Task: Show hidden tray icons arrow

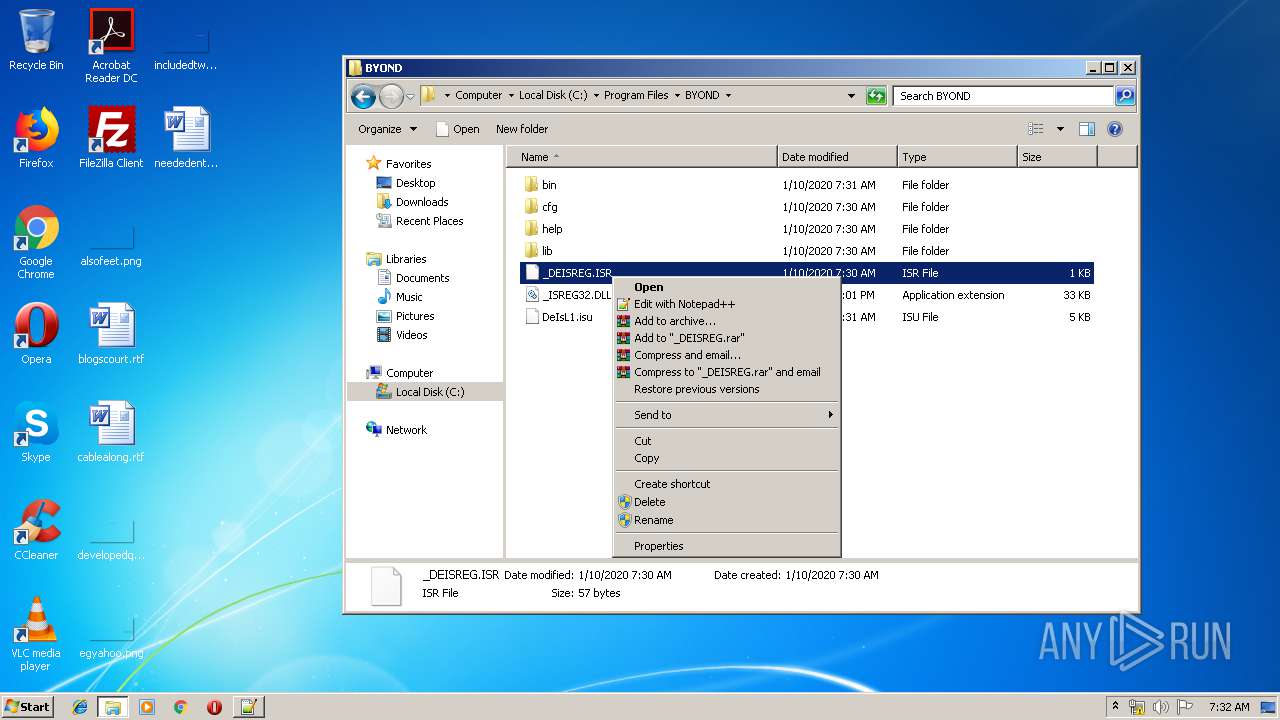Action: [1116, 707]
